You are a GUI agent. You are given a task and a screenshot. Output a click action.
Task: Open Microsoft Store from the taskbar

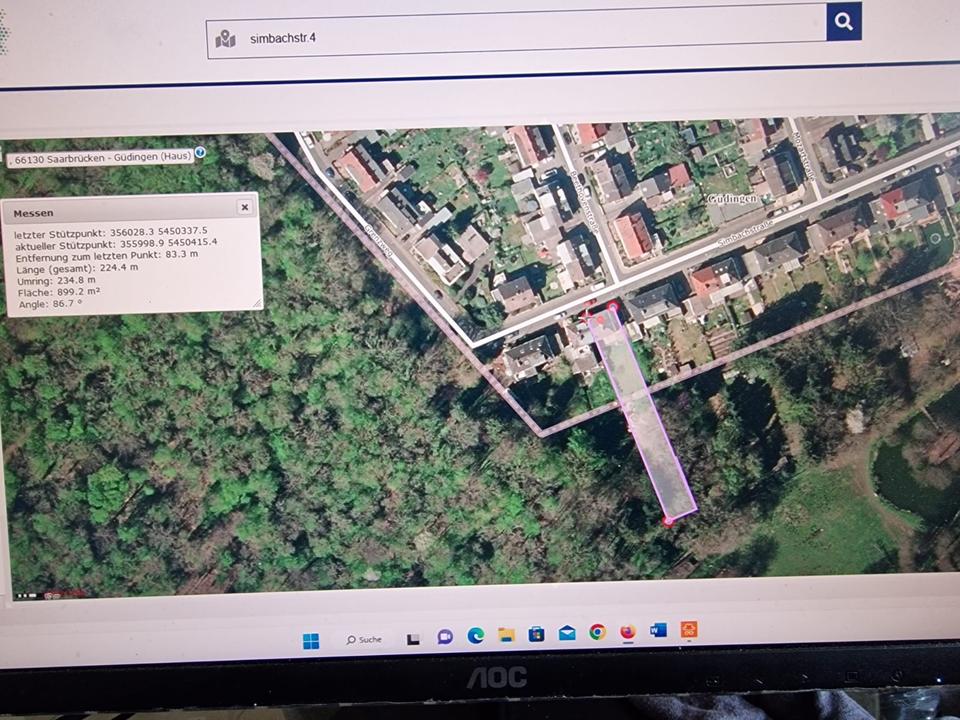pyautogui.click(x=537, y=636)
